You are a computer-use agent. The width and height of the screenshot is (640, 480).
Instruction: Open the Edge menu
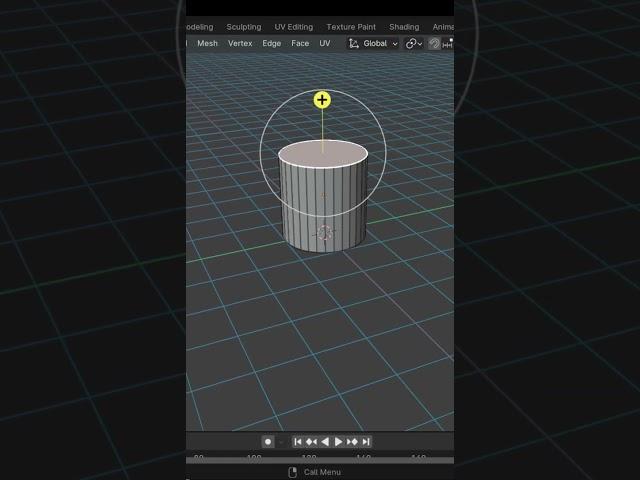tap(271, 43)
